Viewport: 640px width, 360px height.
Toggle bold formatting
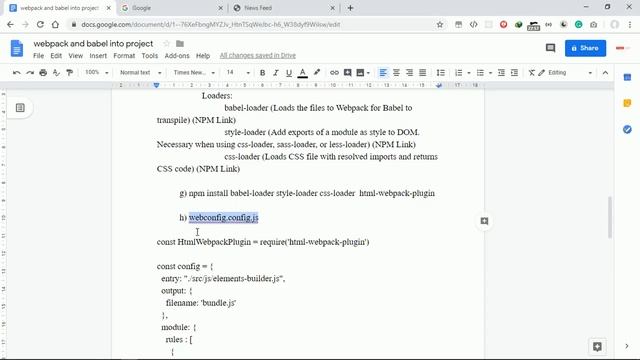coord(262,73)
